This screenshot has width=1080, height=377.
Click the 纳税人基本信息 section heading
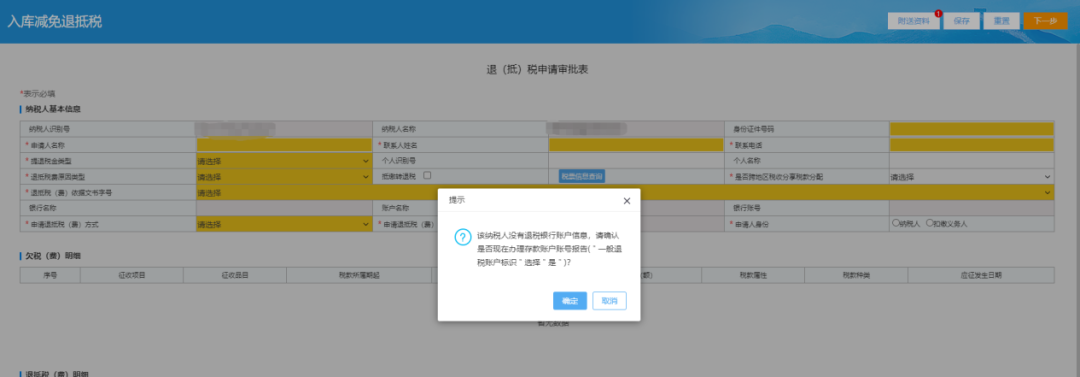point(53,109)
